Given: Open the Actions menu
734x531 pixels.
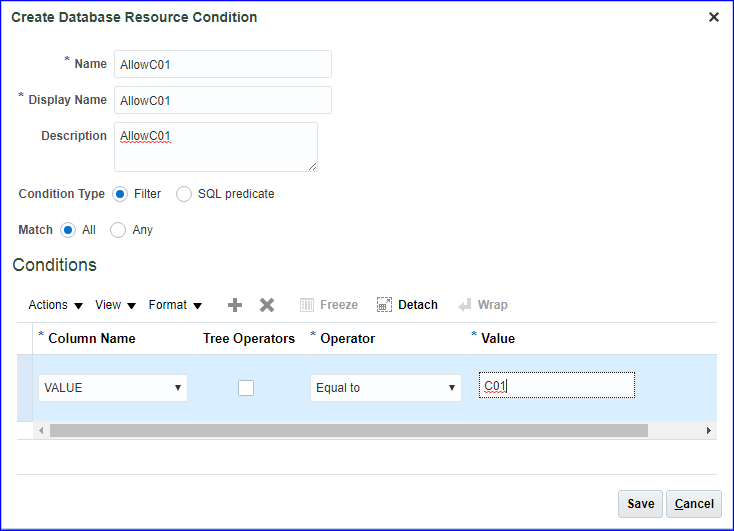Looking at the screenshot, I should tap(55, 305).
